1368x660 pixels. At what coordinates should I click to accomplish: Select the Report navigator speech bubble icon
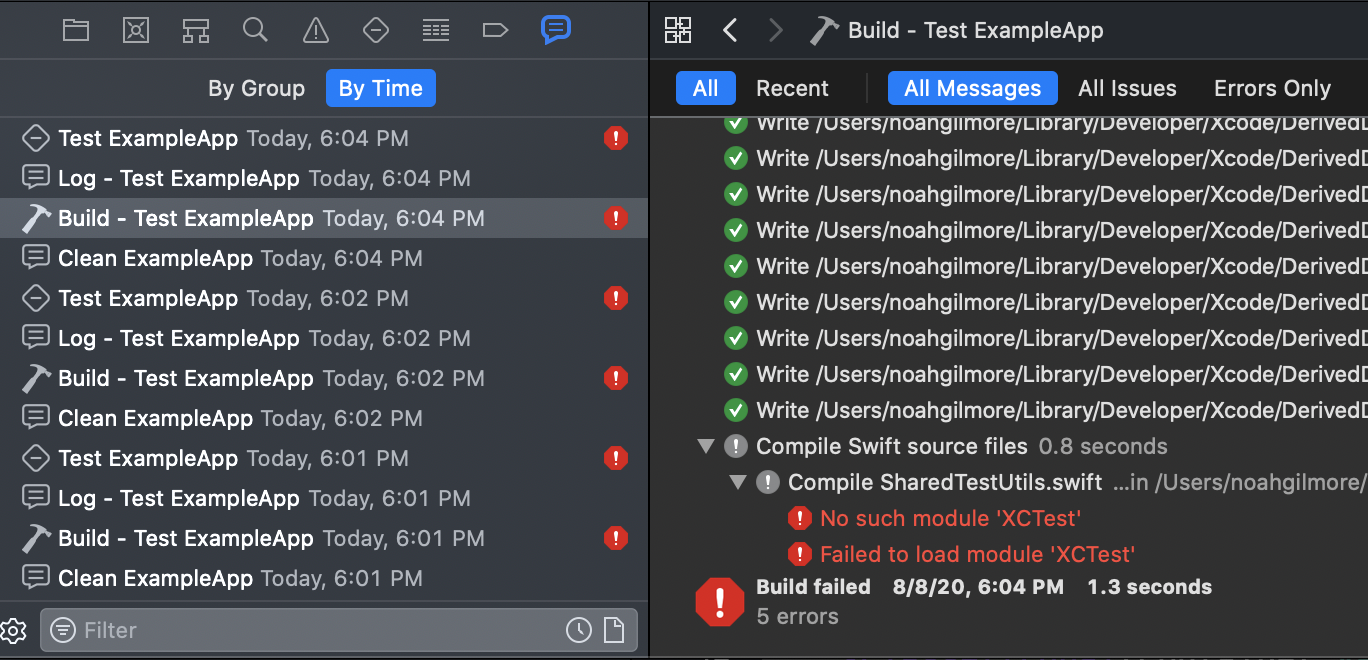556,30
